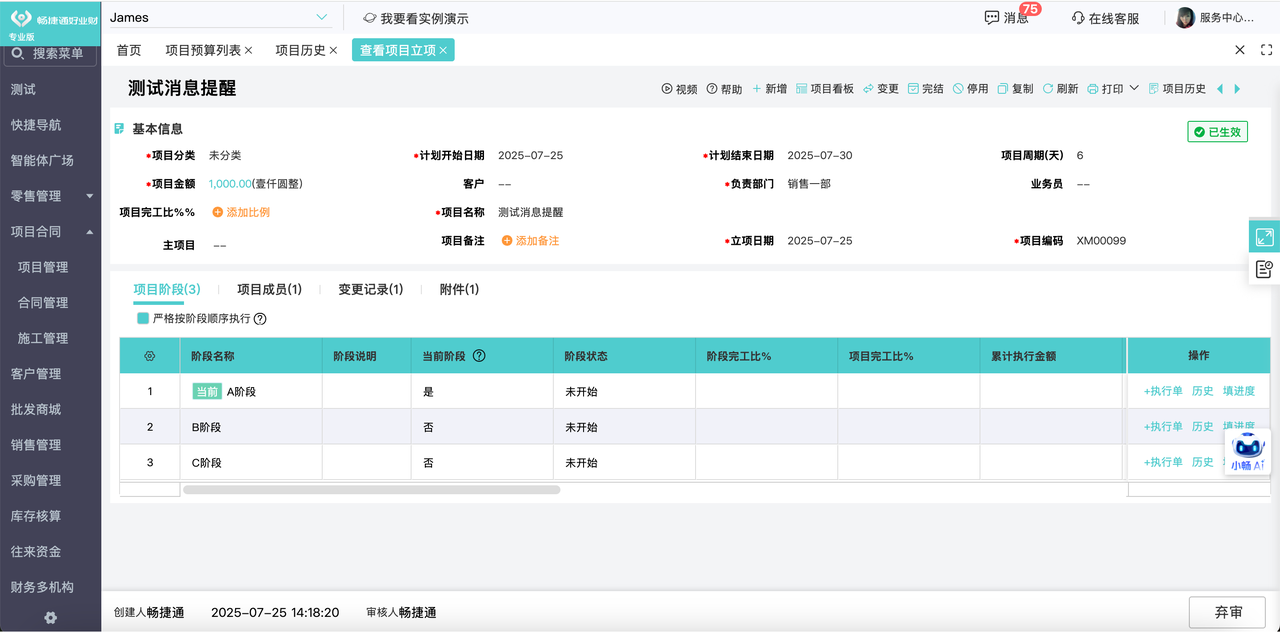The image size is (1280, 632).
Task: Switch to the 项目预算列表 tab
Action: (x=203, y=50)
